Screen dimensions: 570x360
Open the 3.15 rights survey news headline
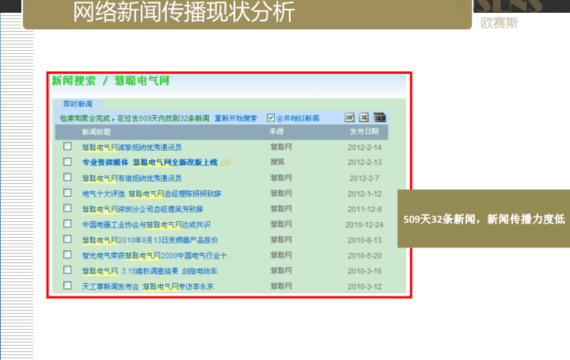coord(150,271)
